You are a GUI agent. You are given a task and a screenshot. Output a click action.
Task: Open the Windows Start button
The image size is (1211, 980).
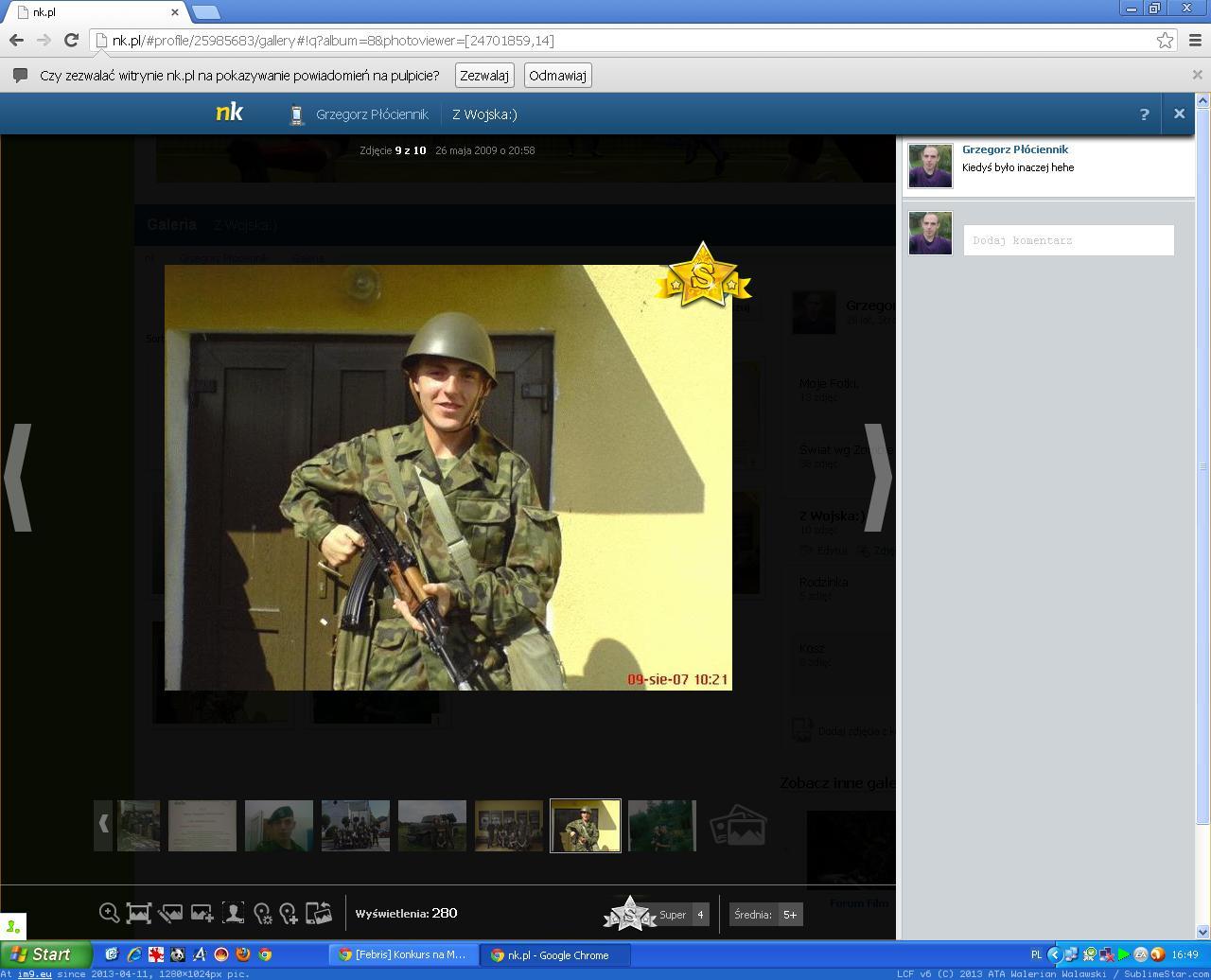(x=45, y=954)
